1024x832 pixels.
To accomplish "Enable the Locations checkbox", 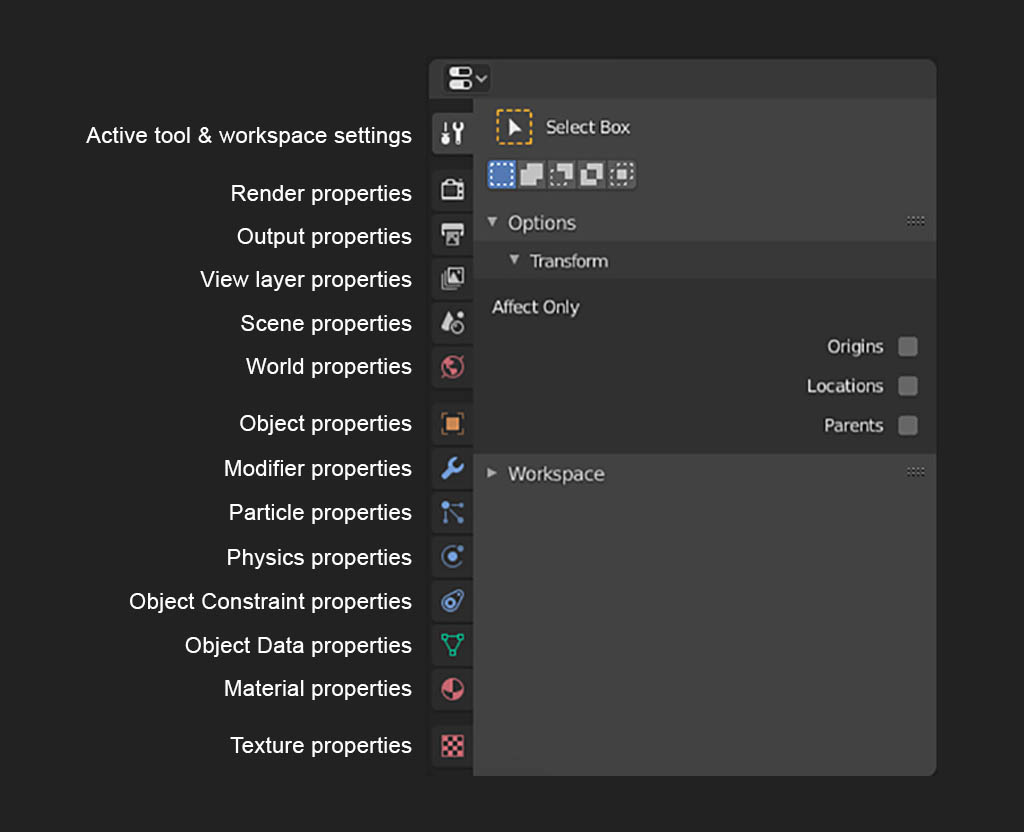I will [908, 386].
